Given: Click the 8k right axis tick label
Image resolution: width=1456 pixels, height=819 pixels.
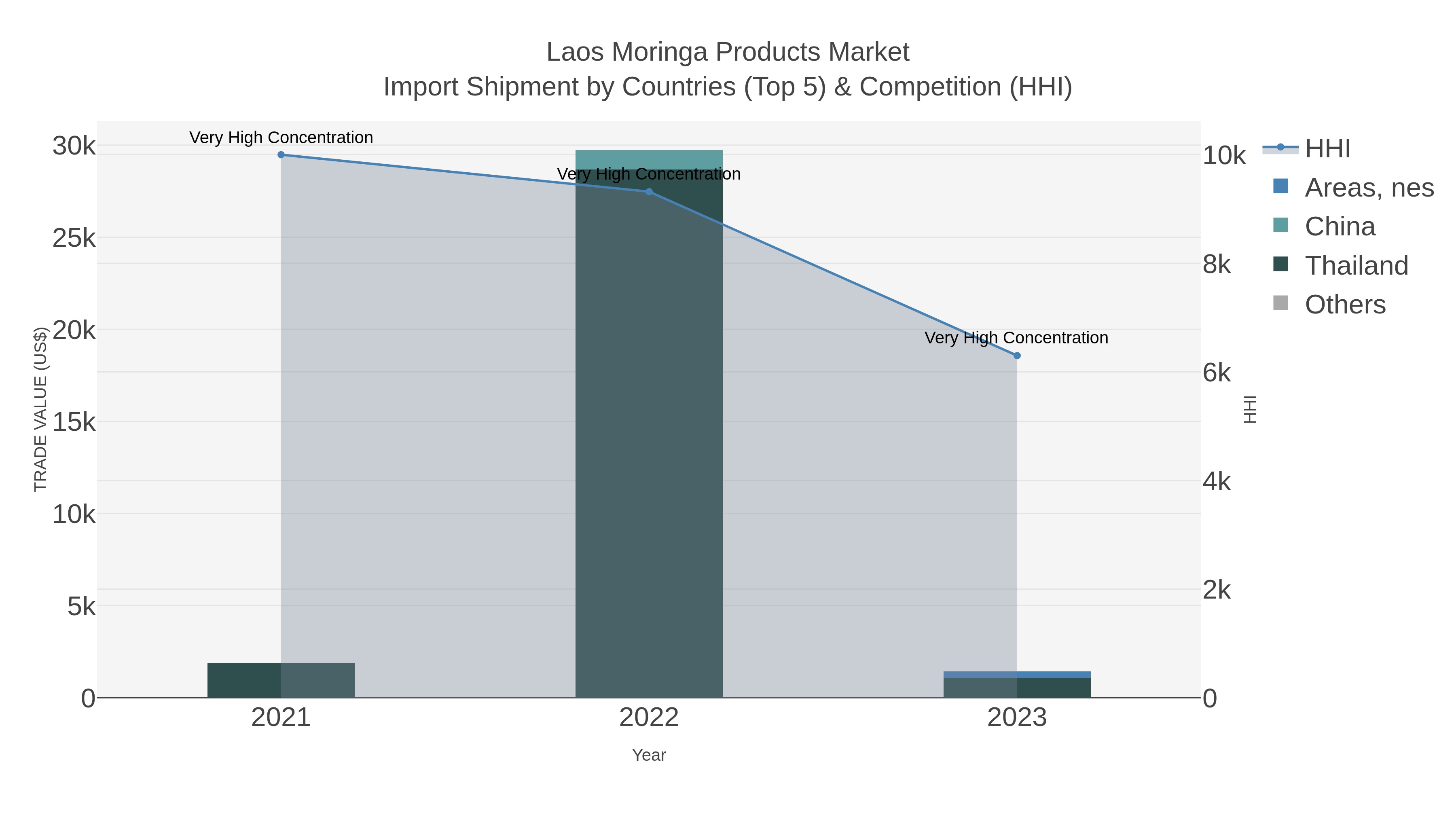Looking at the screenshot, I should click(1217, 264).
